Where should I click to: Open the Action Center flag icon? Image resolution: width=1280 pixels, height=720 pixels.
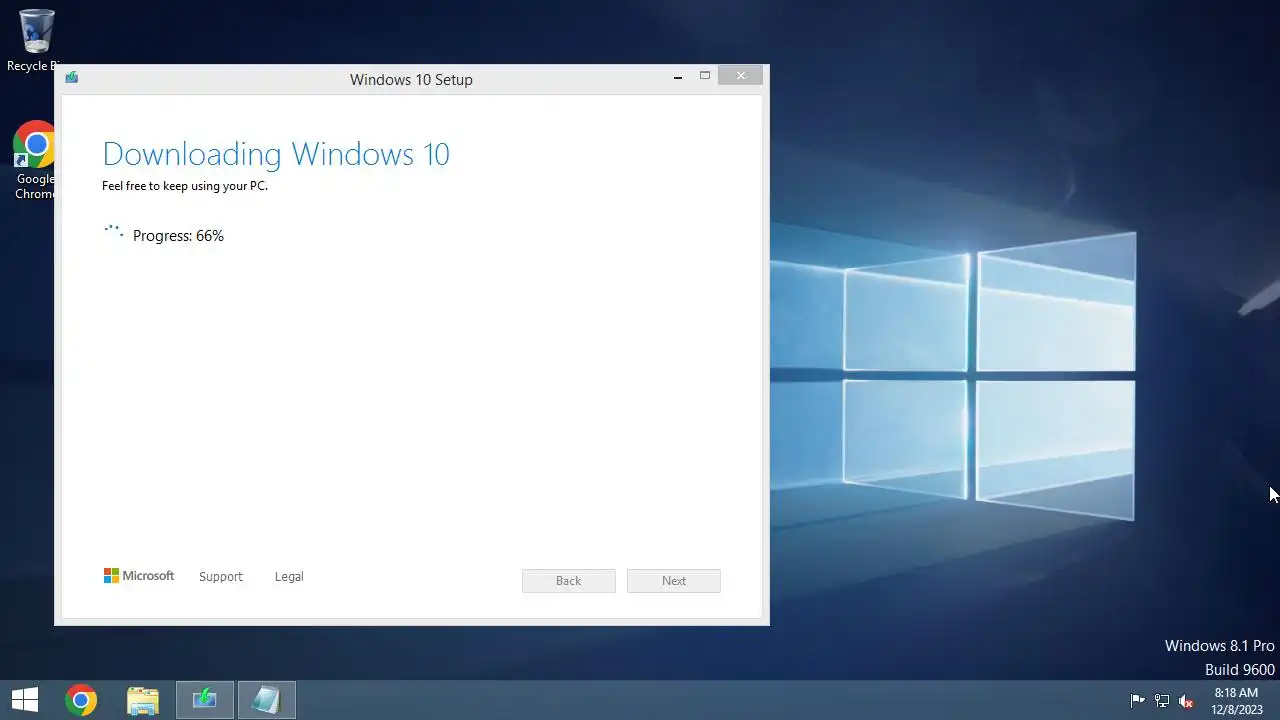click(x=1137, y=701)
